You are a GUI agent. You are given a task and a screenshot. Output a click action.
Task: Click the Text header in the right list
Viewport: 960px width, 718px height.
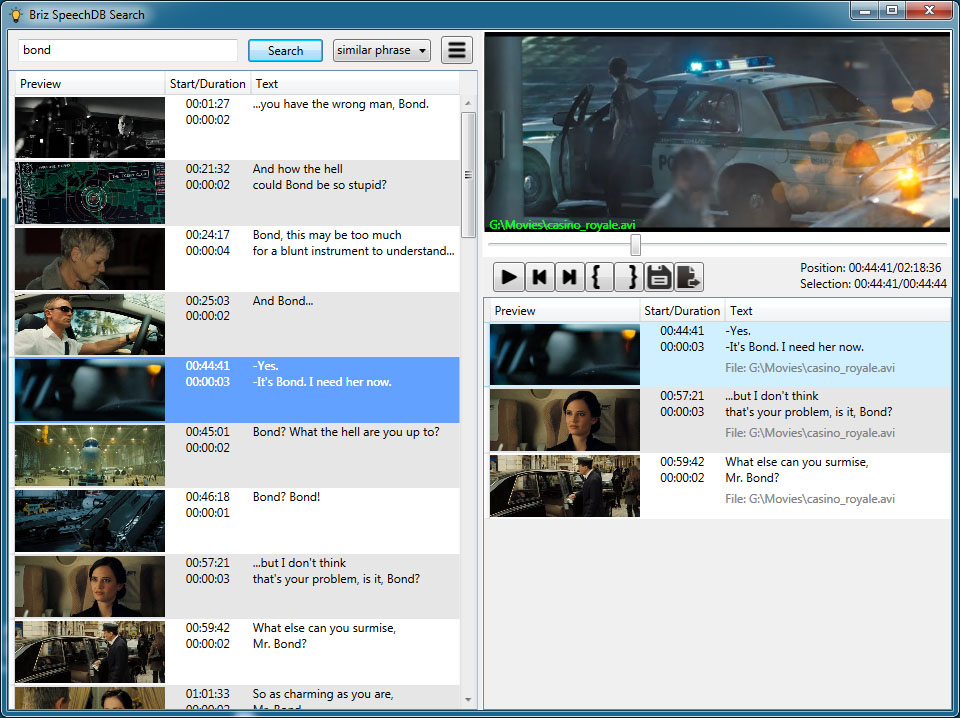point(838,311)
